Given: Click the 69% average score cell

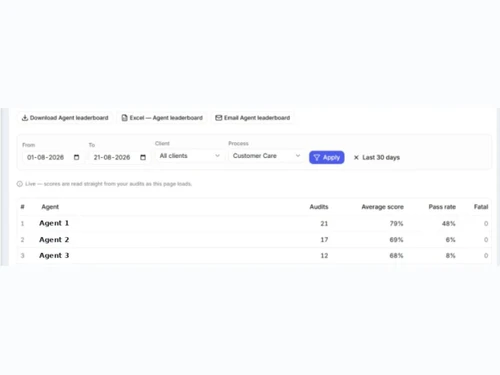Looking at the screenshot, I should click(x=396, y=240).
